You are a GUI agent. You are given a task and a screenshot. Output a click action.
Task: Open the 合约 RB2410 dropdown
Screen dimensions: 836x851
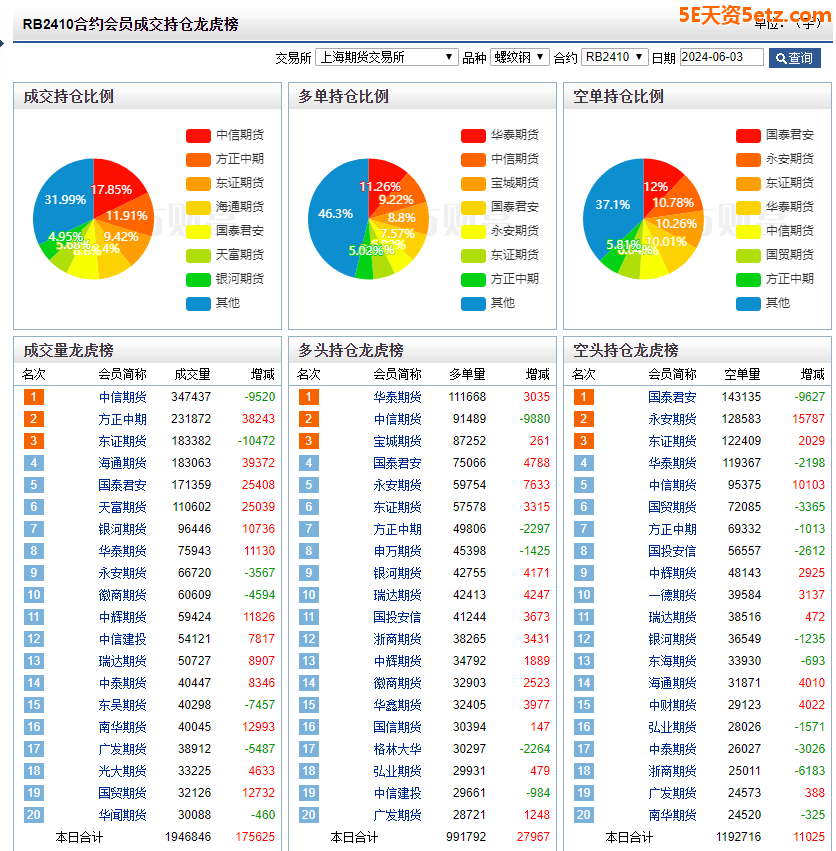click(x=614, y=57)
